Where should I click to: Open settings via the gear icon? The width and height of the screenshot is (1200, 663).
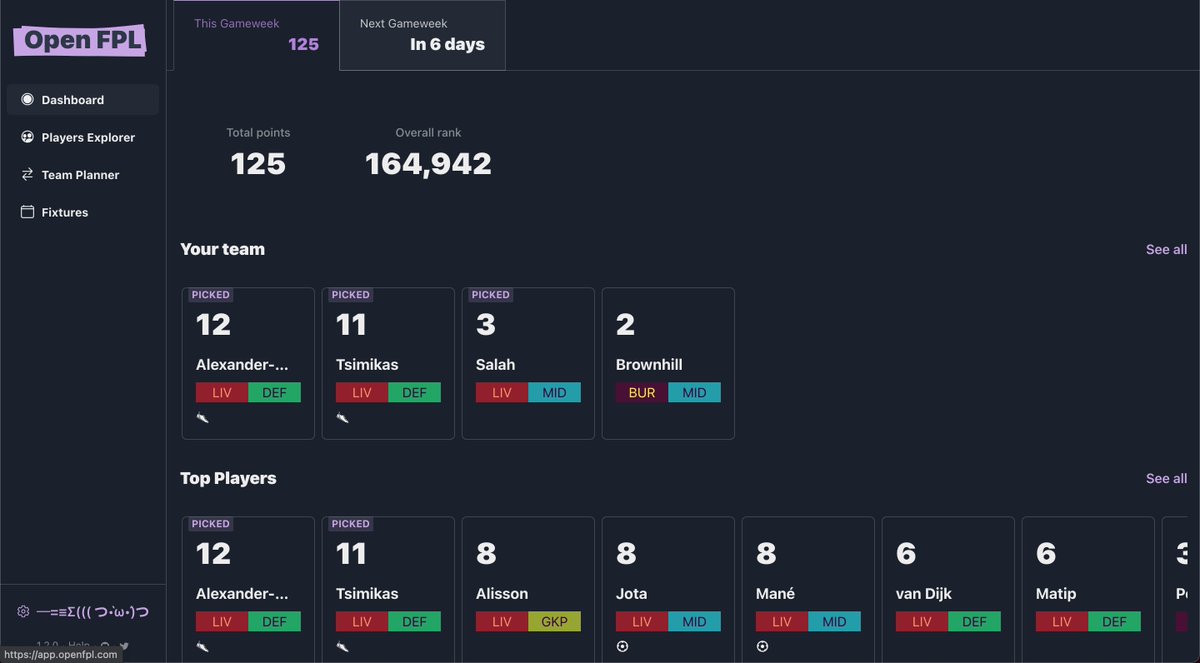coord(22,611)
